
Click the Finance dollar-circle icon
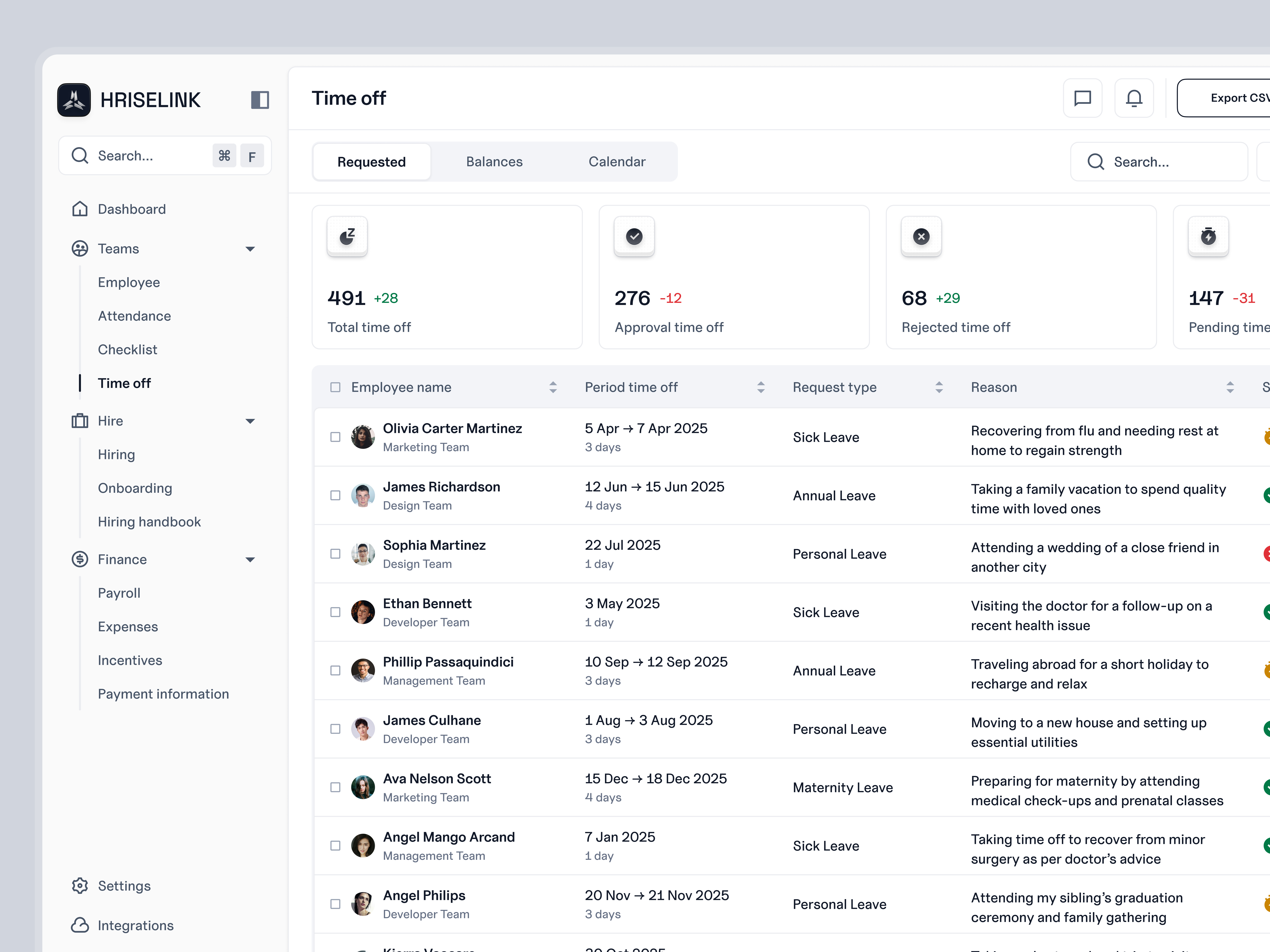click(x=80, y=559)
